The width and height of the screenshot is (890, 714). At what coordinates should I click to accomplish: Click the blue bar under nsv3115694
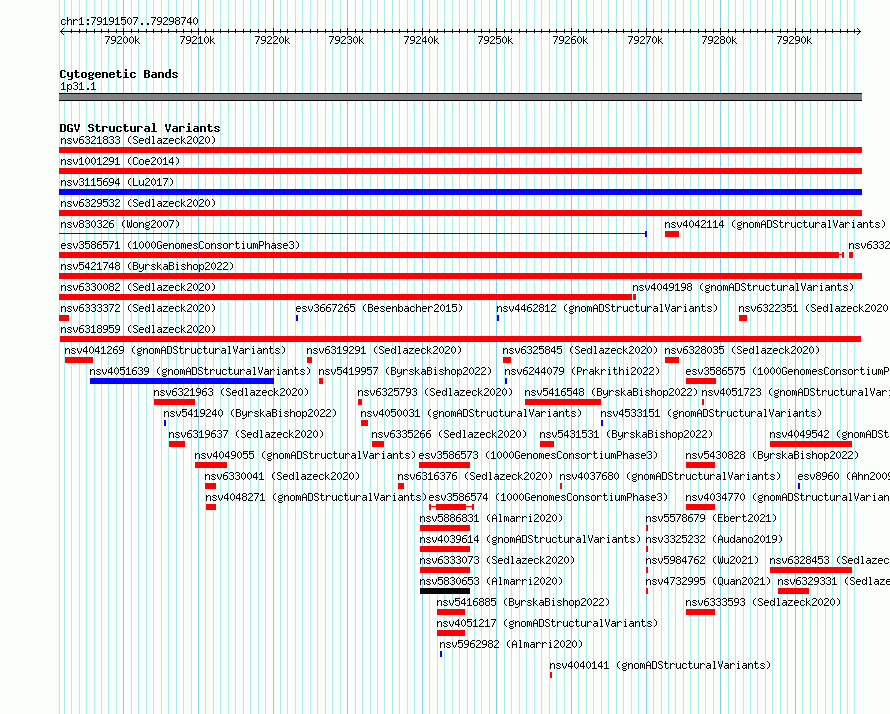pos(460,192)
